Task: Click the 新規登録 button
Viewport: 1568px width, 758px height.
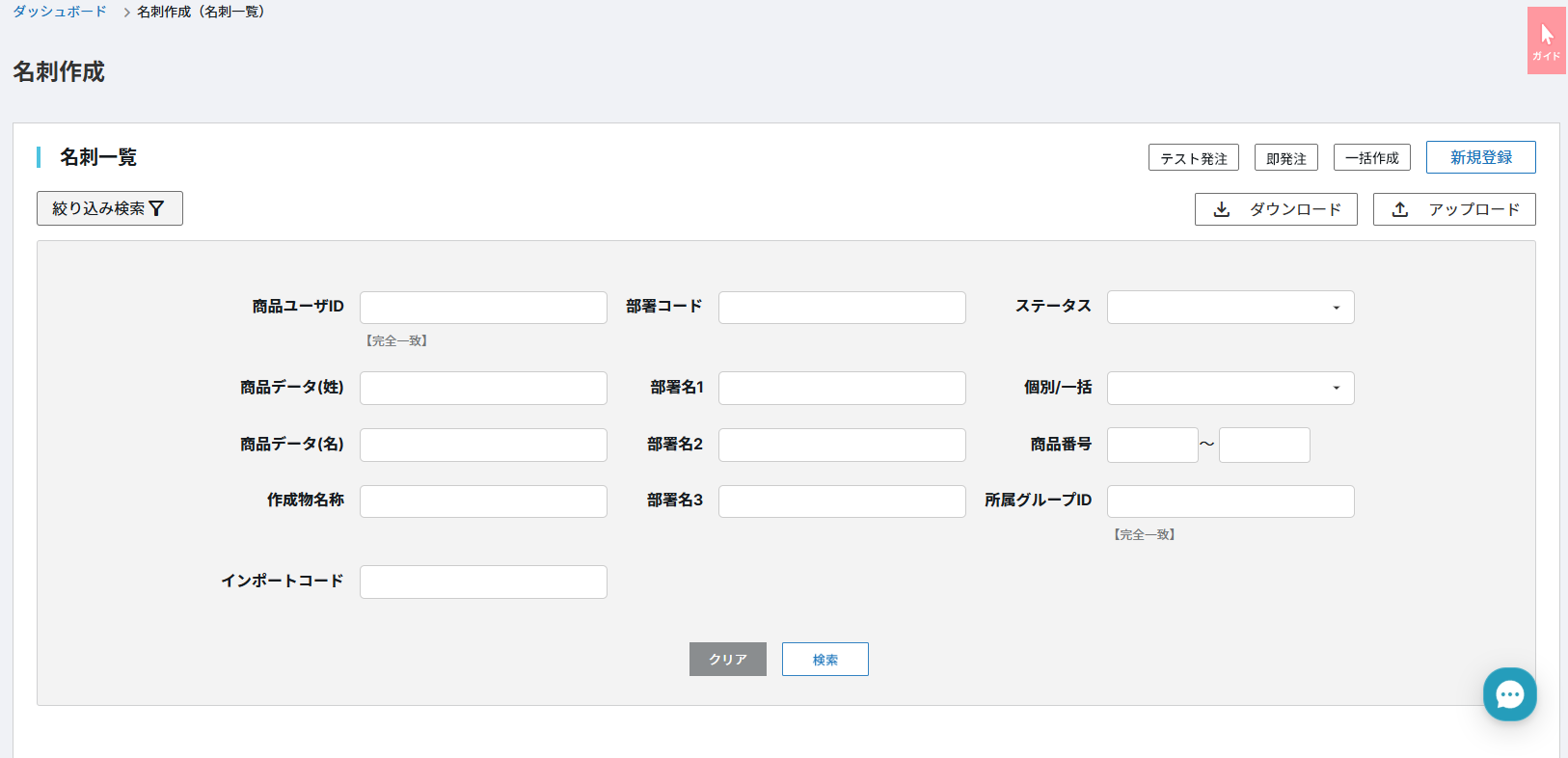Action: [x=1480, y=157]
